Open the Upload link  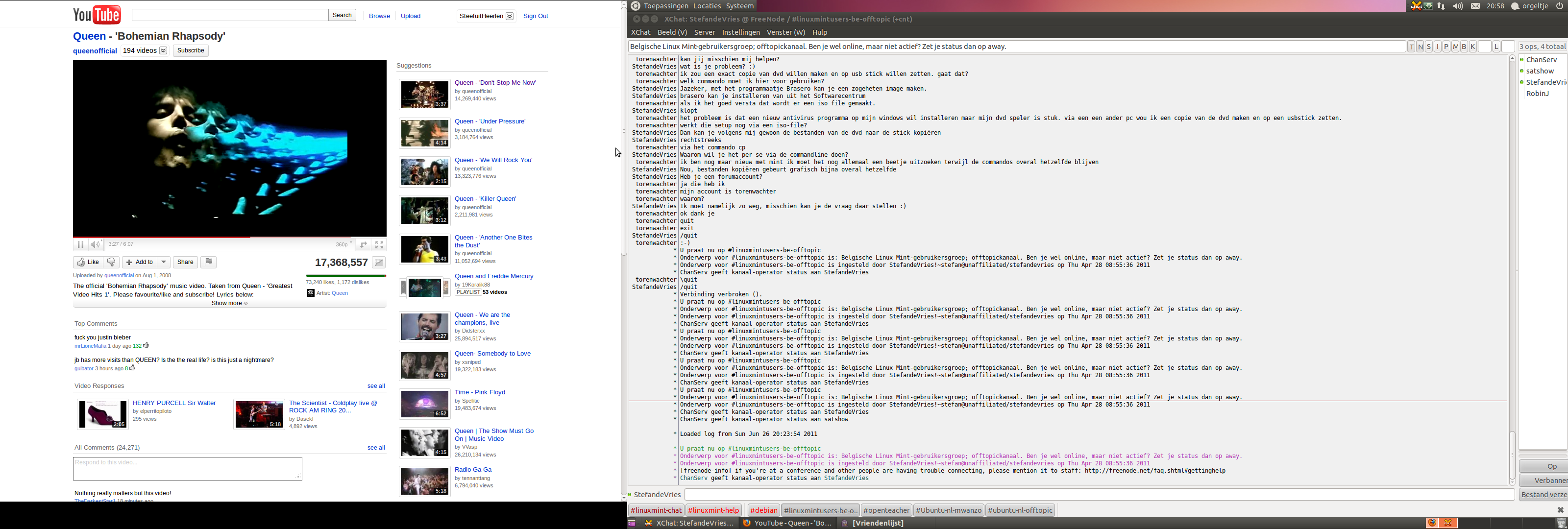coord(411,17)
